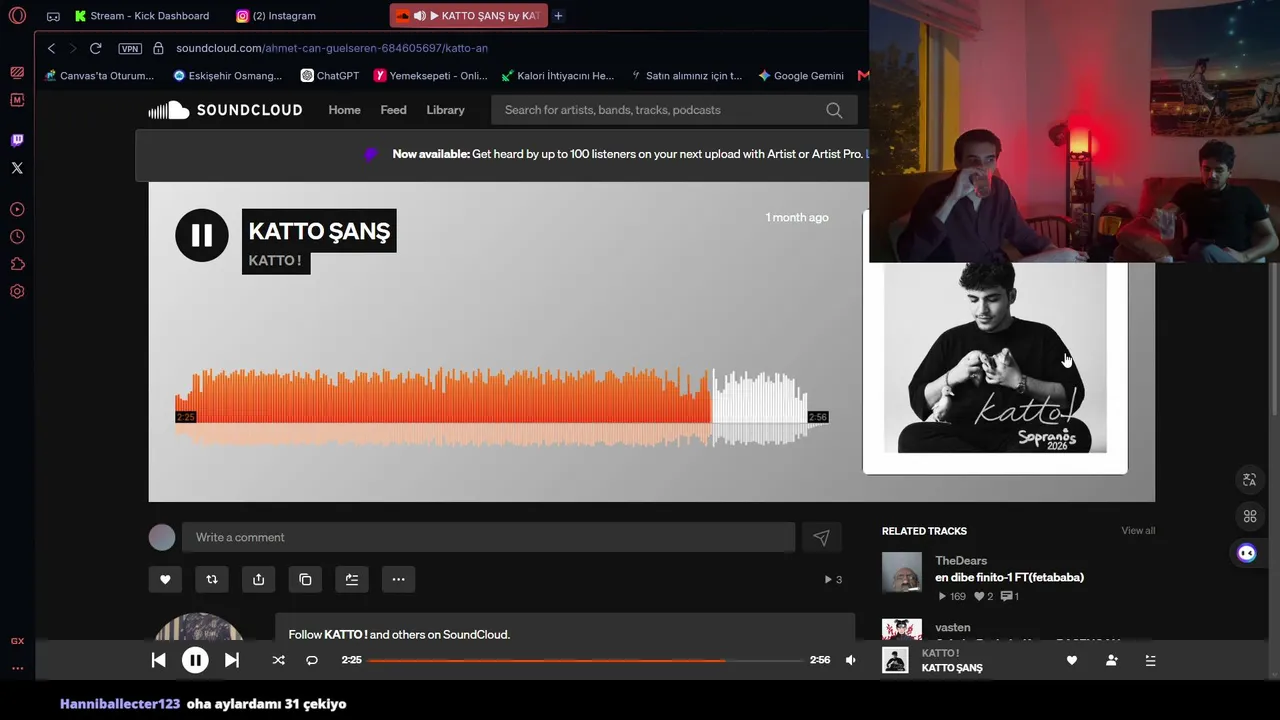Reload the current page
The height and width of the screenshot is (720, 1280).
click(x=95, y=48)
